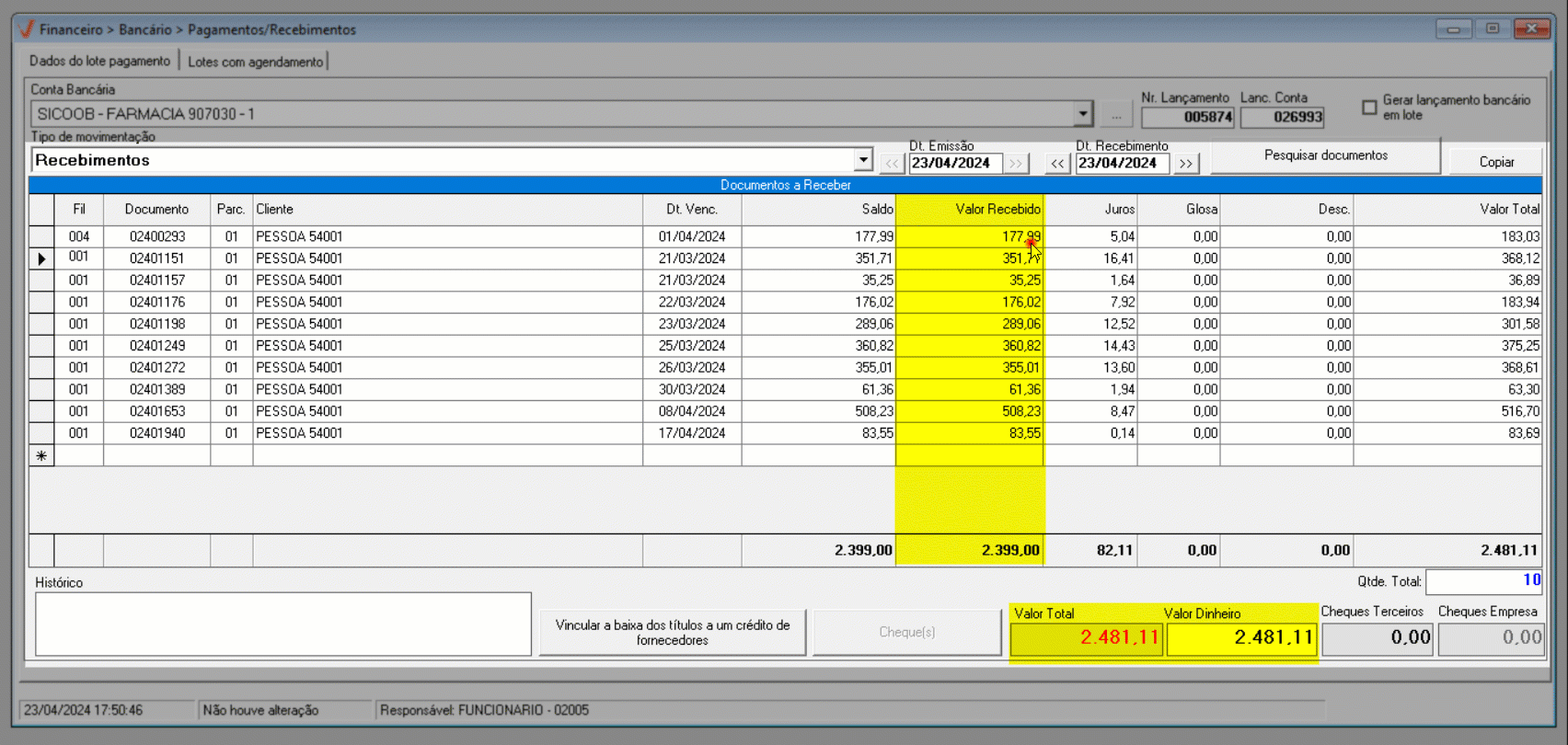The width and height of the screenshot is (1568, 745).
Task: Click previous arrows beside Dt. Emissão
Action: pos(891,164)
